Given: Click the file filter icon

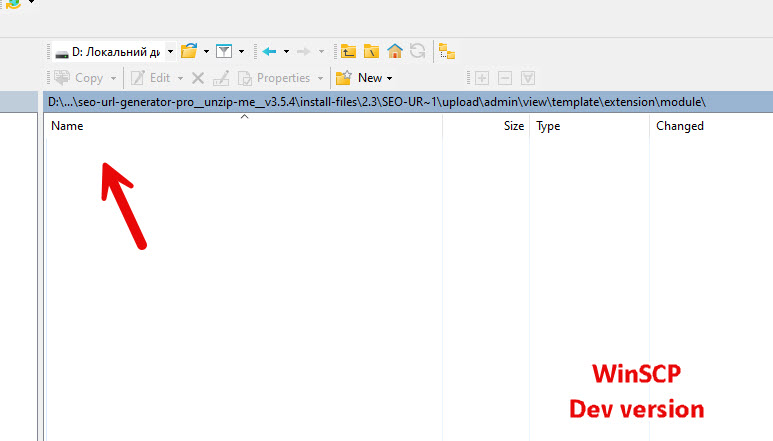Looking at the screenshot, I should (x=225, y=51).
